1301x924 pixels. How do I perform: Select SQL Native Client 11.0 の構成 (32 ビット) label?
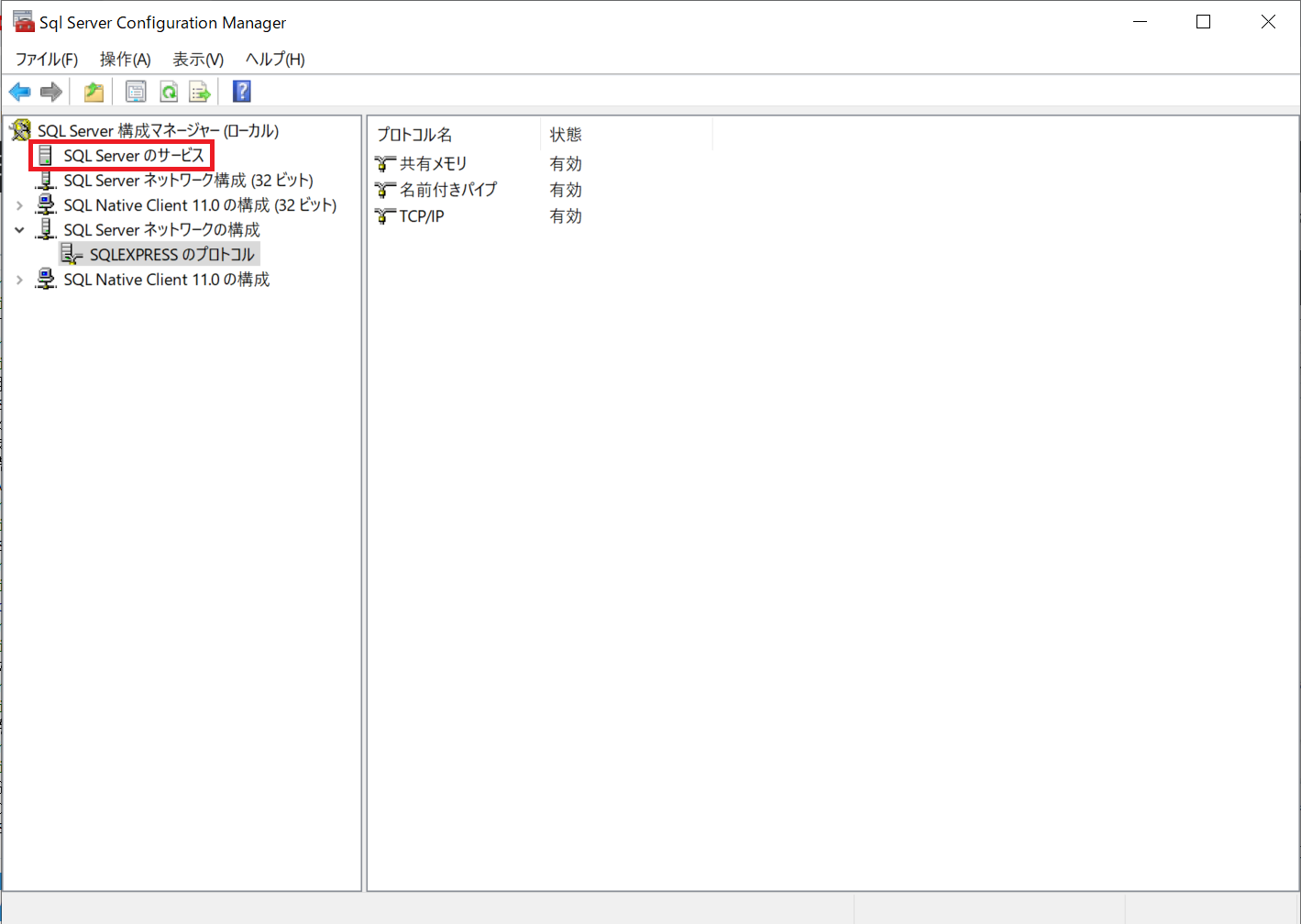pos(200,205)
